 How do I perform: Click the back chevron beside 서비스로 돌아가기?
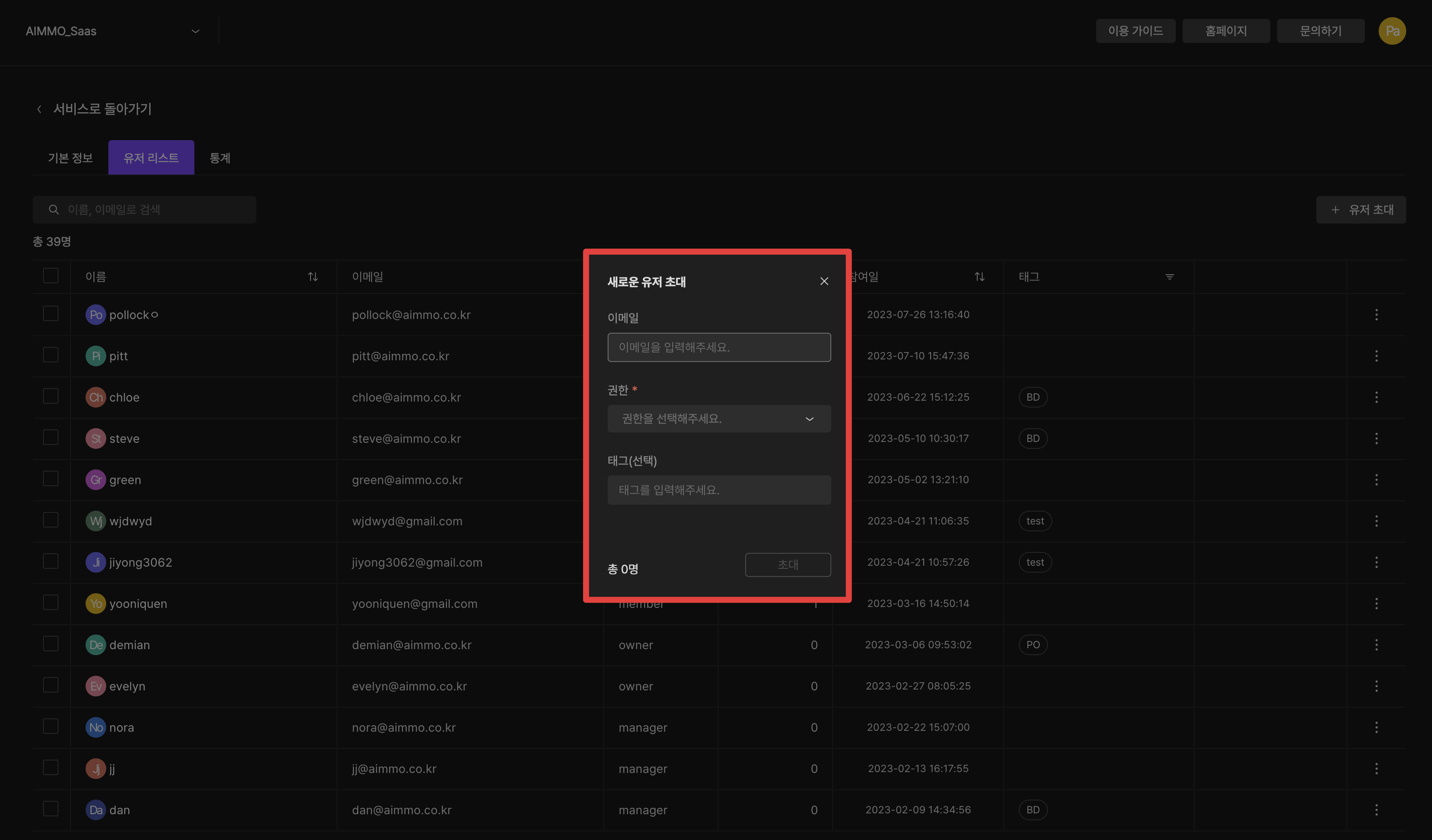pos(39,108)
